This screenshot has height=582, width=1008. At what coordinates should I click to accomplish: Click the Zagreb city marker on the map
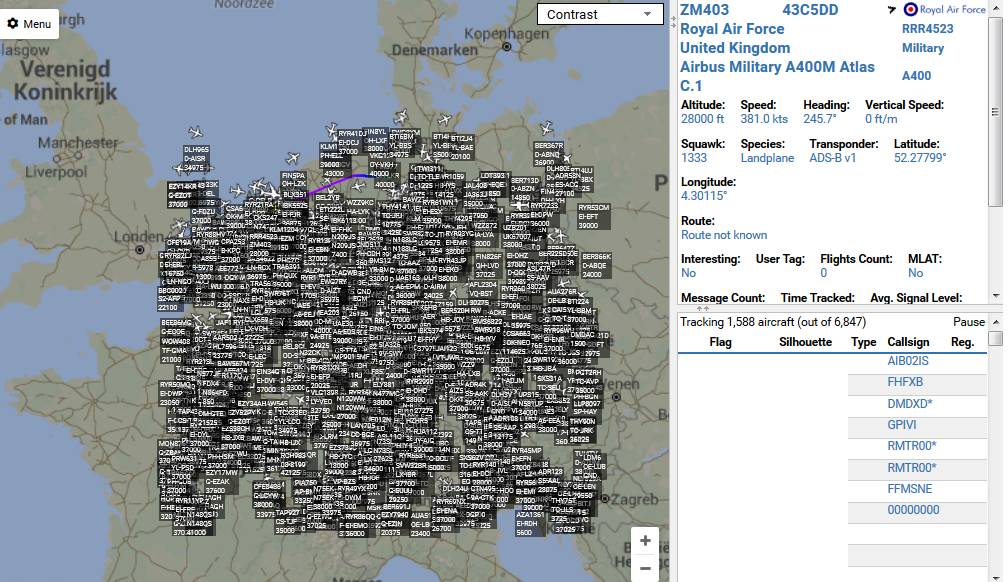[x=604, y=499]
